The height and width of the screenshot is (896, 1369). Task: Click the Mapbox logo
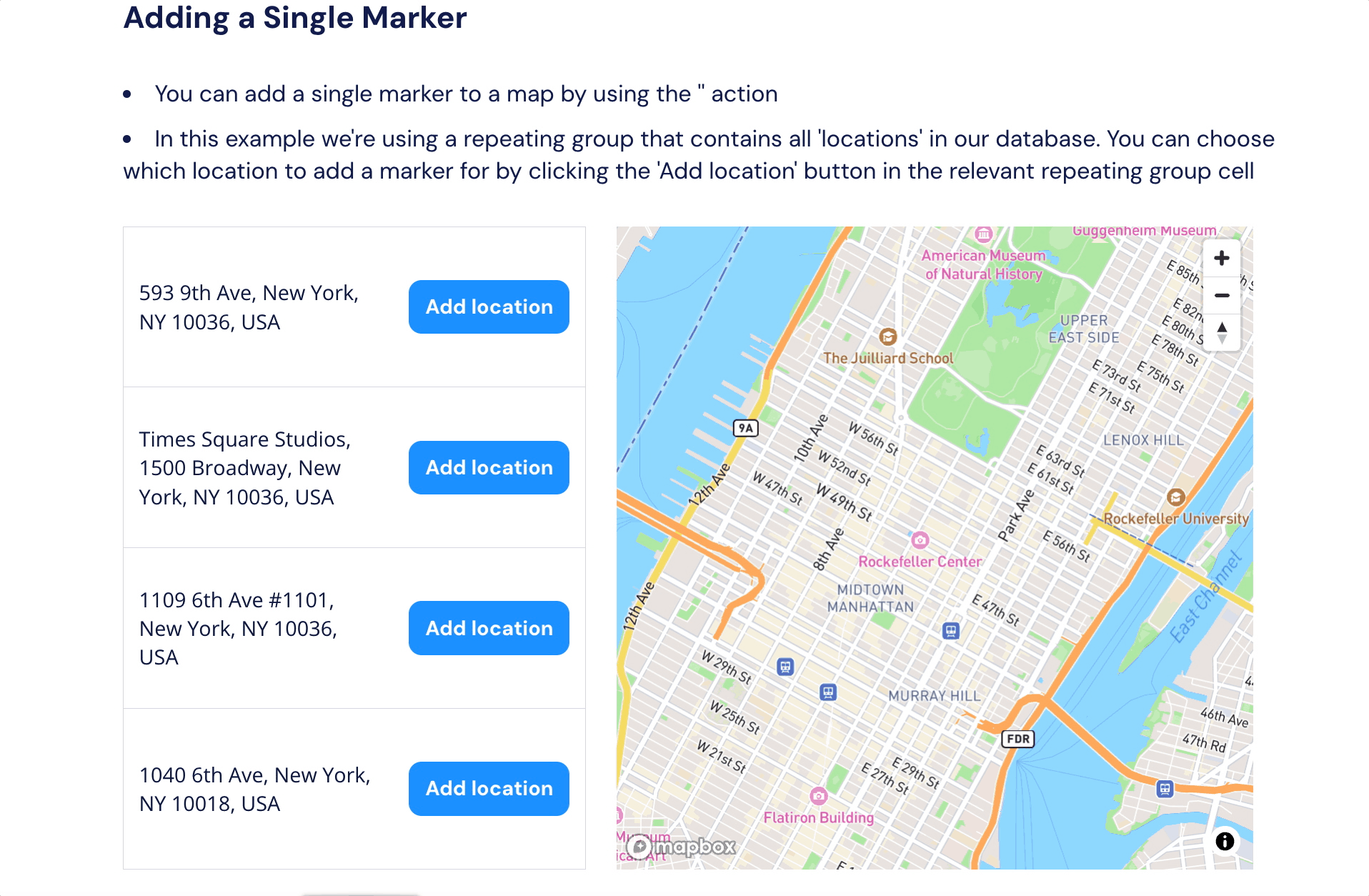point(682,847)
